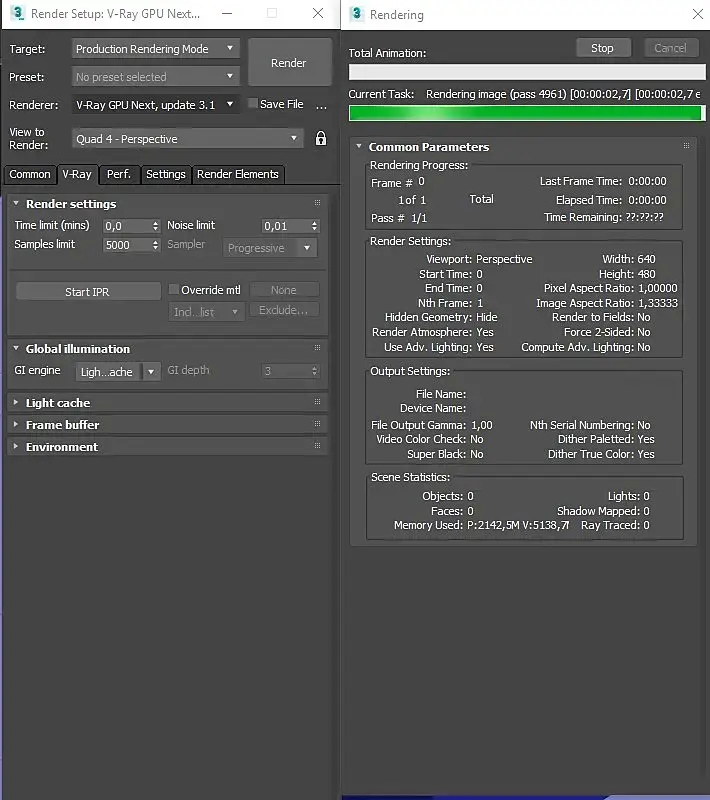The height and width of the screenshot is (800, 710).
Task: Switch to the Settings tab
Action: click(x=166, y=174)
